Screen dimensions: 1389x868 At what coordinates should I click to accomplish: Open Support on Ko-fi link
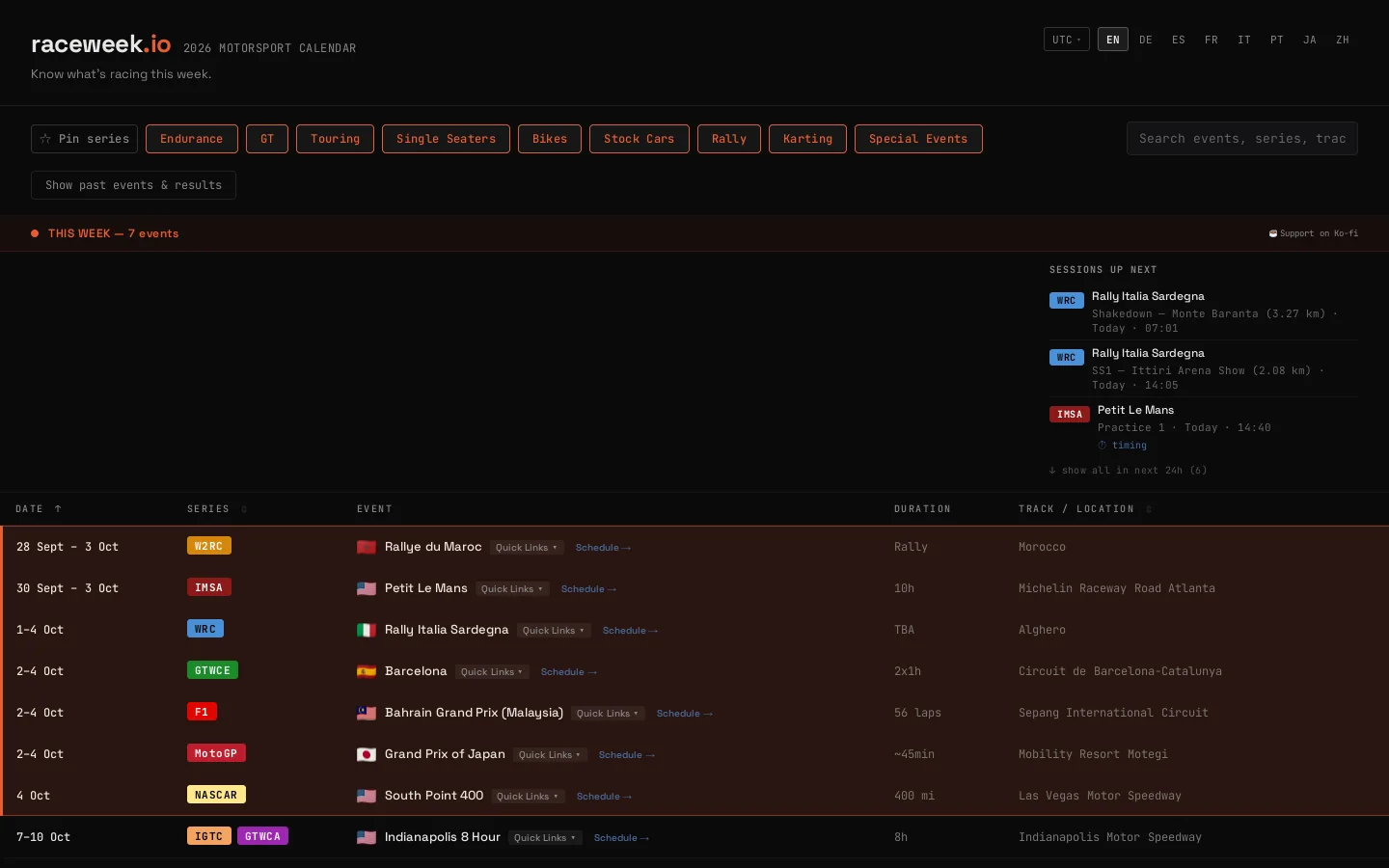pyautogui.click(x=1314, y=233)
